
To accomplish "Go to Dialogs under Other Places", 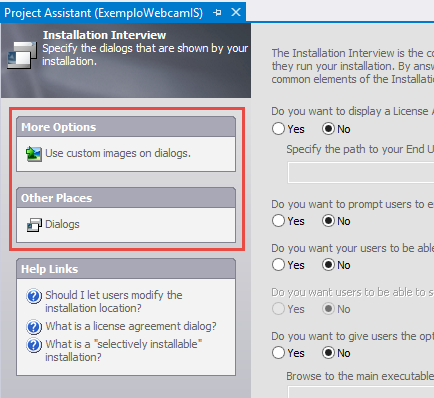I will [62, 224].
